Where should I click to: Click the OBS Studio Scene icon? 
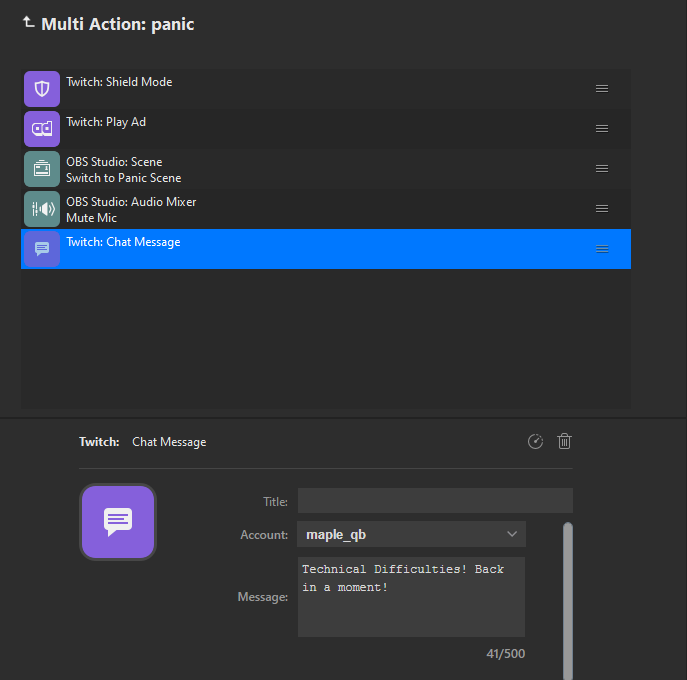pos(42,169)
